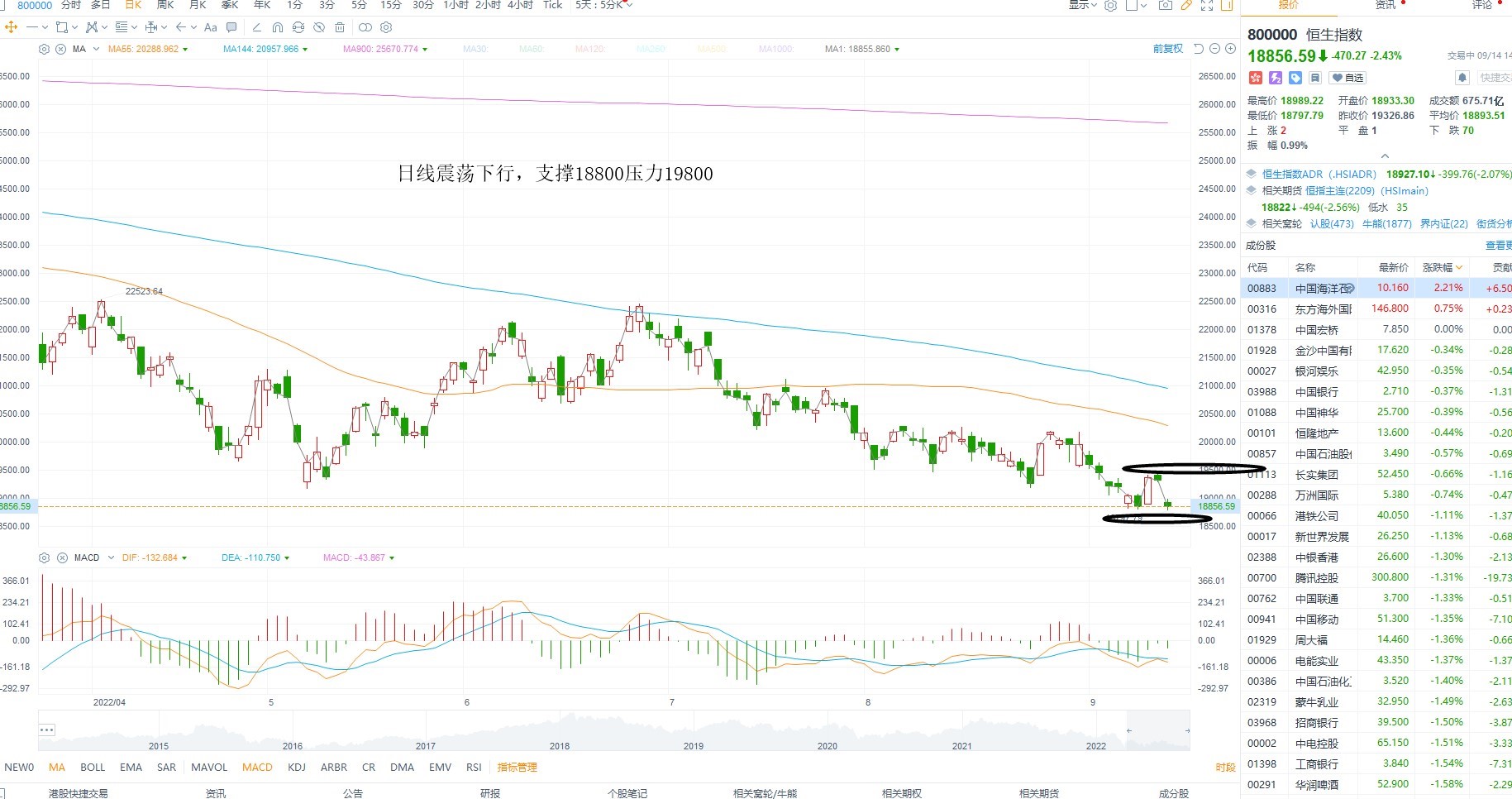Hide all drawings with eye-slash icon
The height and width of the screenshot is (799, 1512).
pyautogui.click(x=319, y=27)
